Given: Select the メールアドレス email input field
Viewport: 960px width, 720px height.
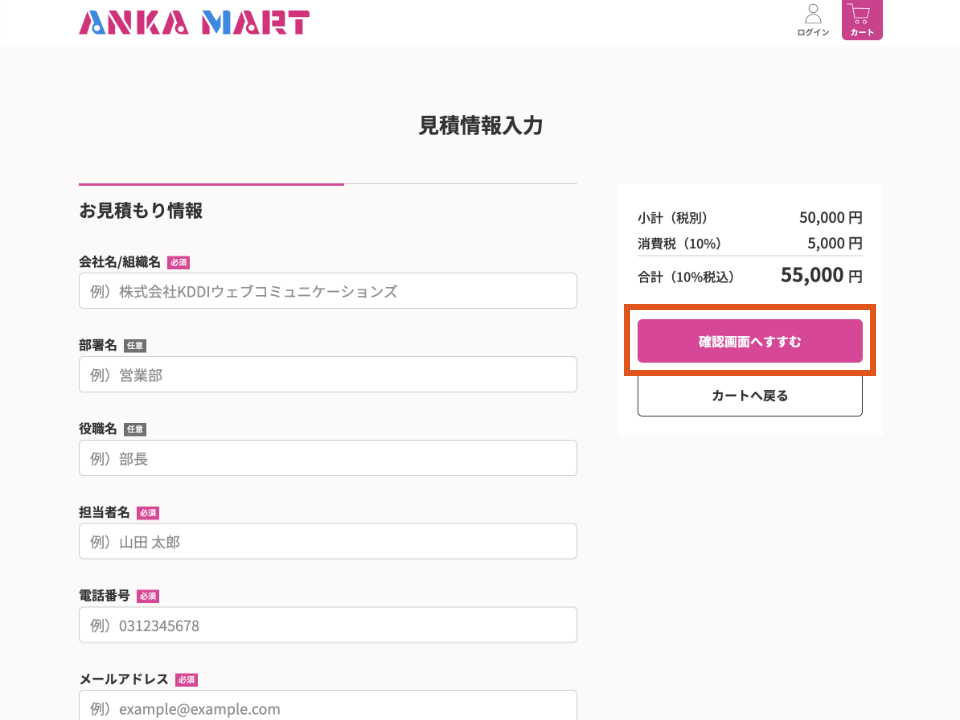Looking at the screenshot, I should [328, 706].
